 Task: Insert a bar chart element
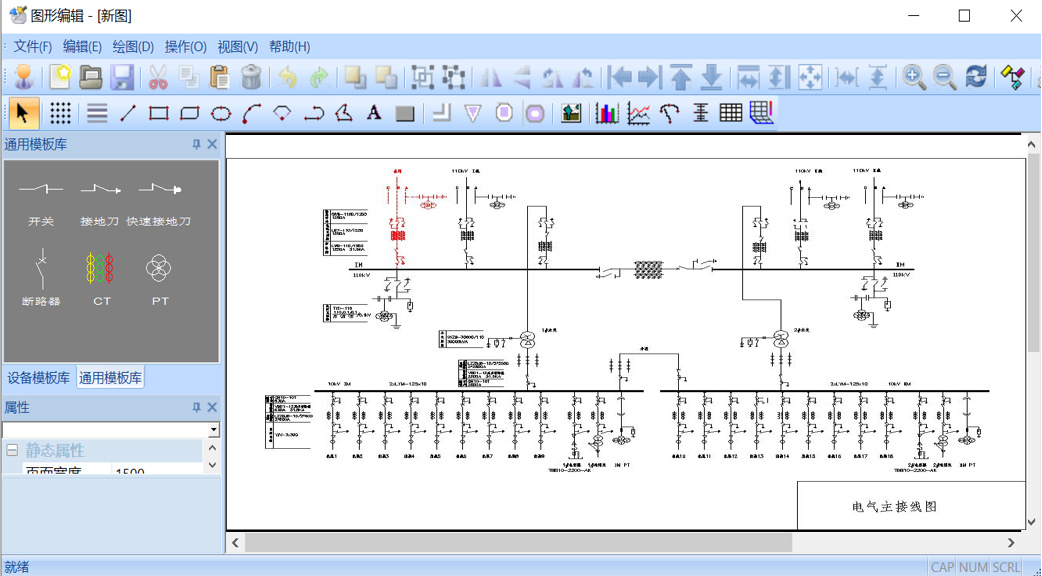pos(607,113)
